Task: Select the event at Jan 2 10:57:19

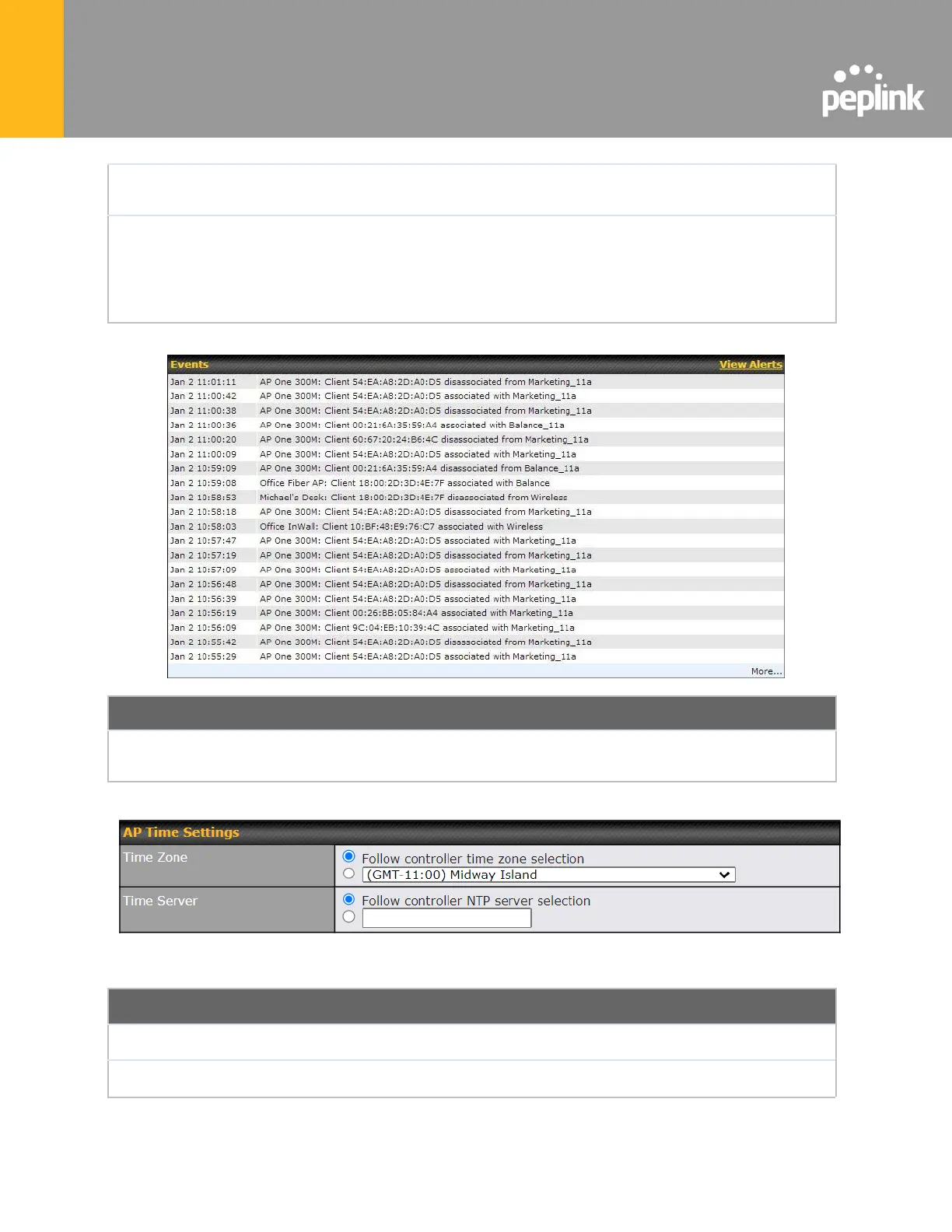Action: pos(476,555)
